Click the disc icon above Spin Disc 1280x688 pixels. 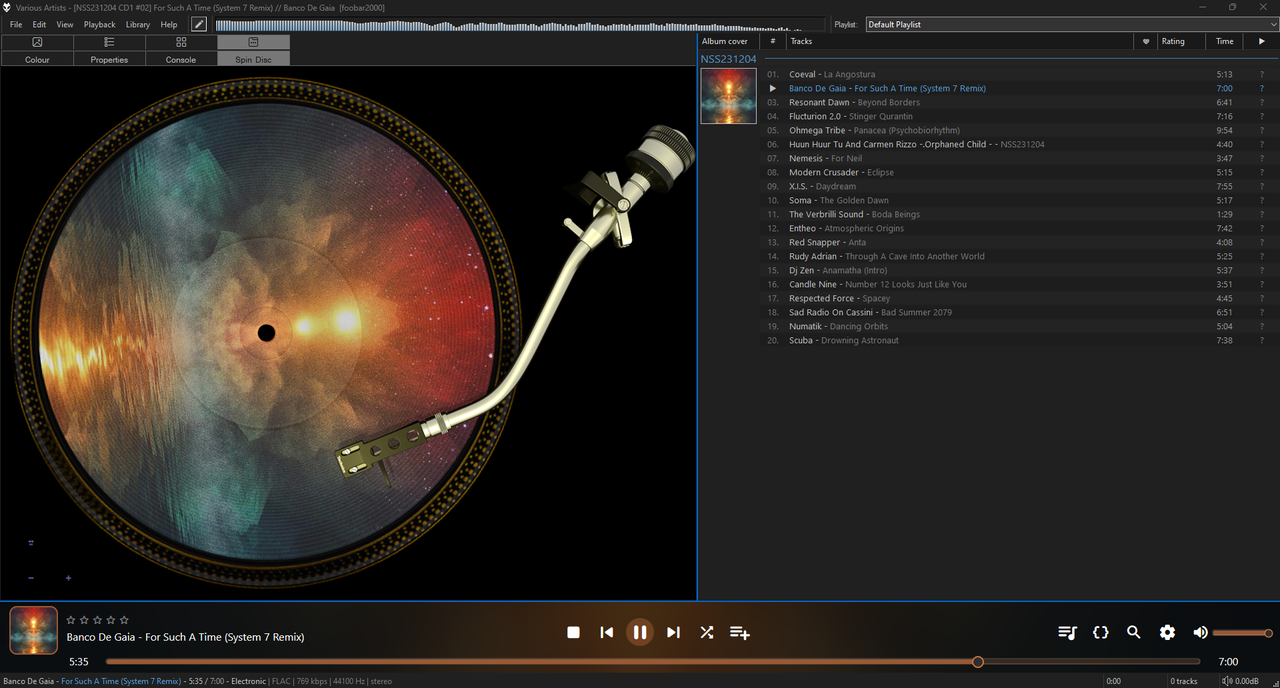pos(253,42)
